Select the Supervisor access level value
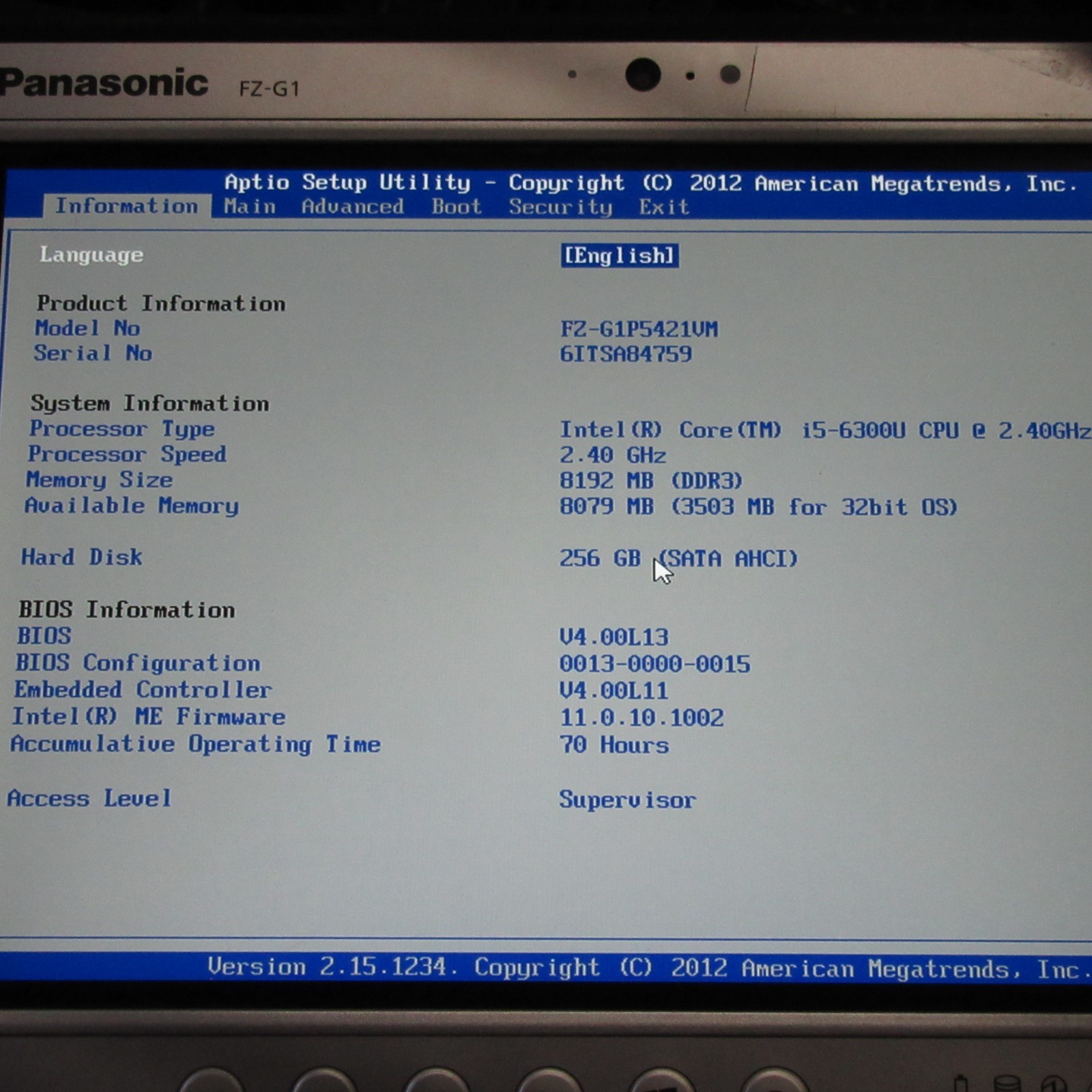This screenshot has width=1092, height=1092. pos(628,800)
